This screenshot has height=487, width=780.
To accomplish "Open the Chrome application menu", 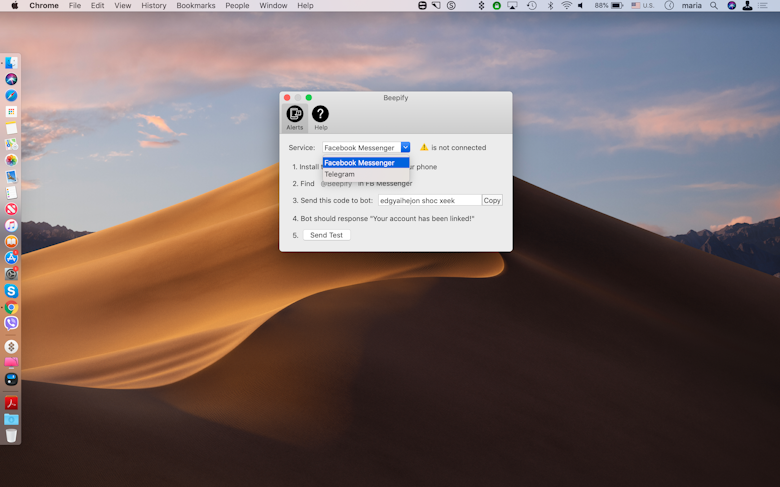I will pyautogui.click(x=44, y=5).
